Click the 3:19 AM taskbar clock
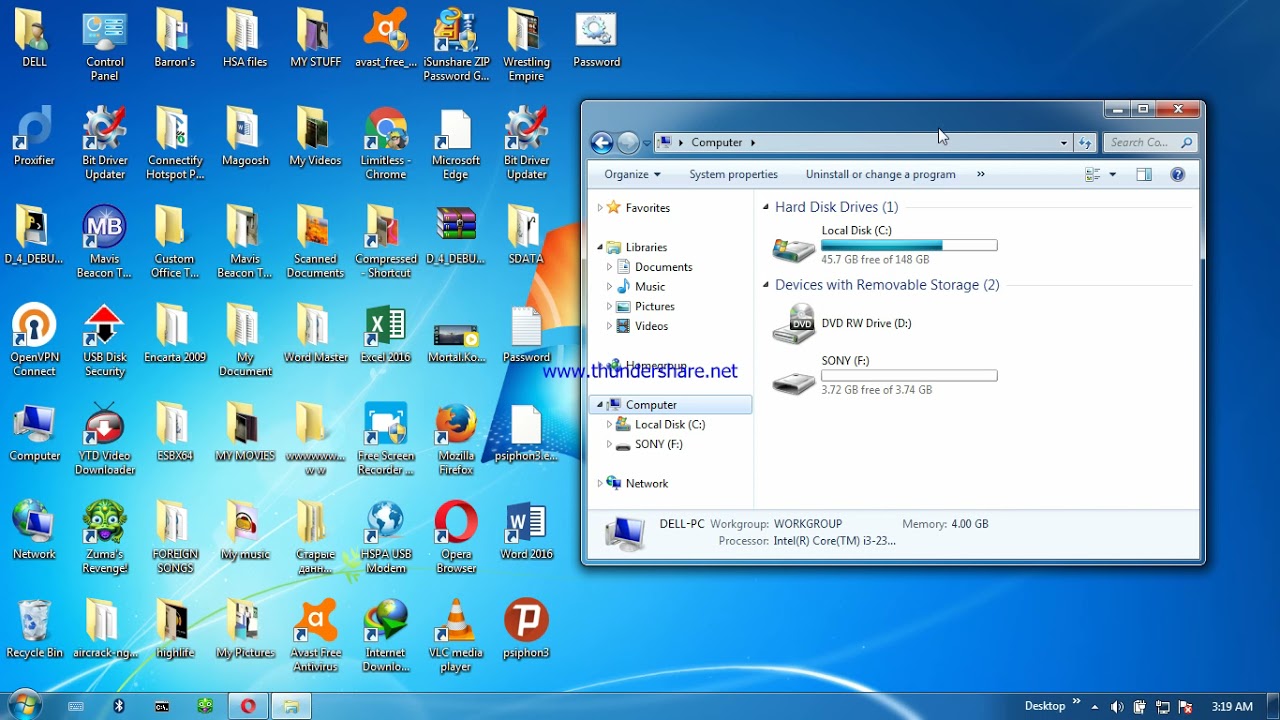 point(1231,707)
